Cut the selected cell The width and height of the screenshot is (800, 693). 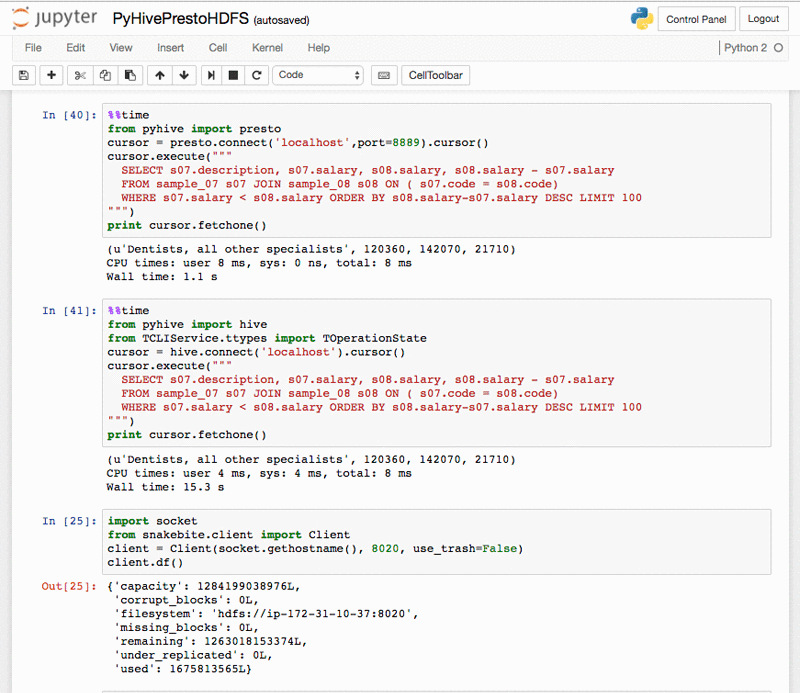tap(79, 75)
